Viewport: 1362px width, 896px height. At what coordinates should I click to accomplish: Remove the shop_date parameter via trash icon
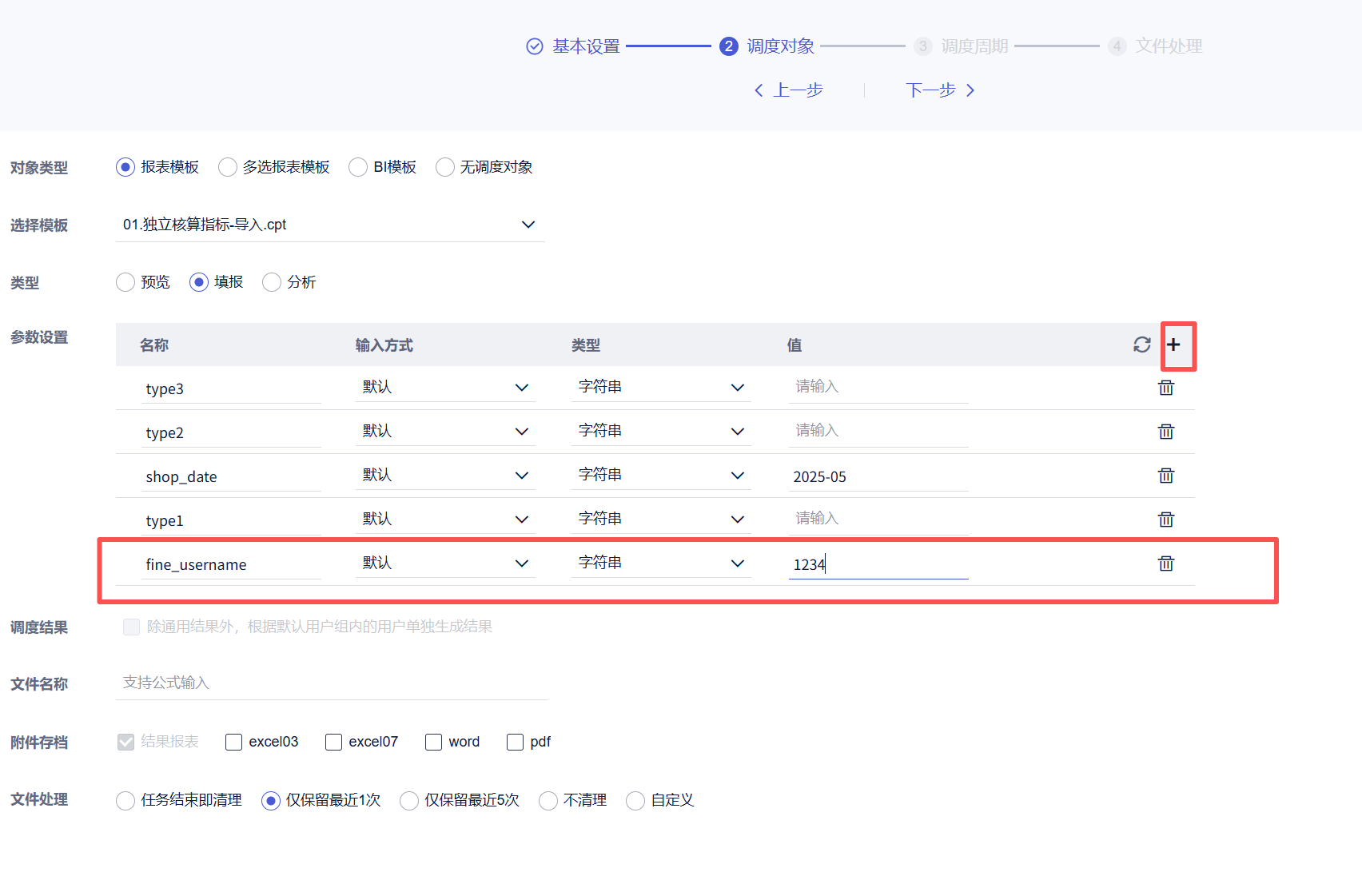pyautogui.click(x=1166, y=476)
